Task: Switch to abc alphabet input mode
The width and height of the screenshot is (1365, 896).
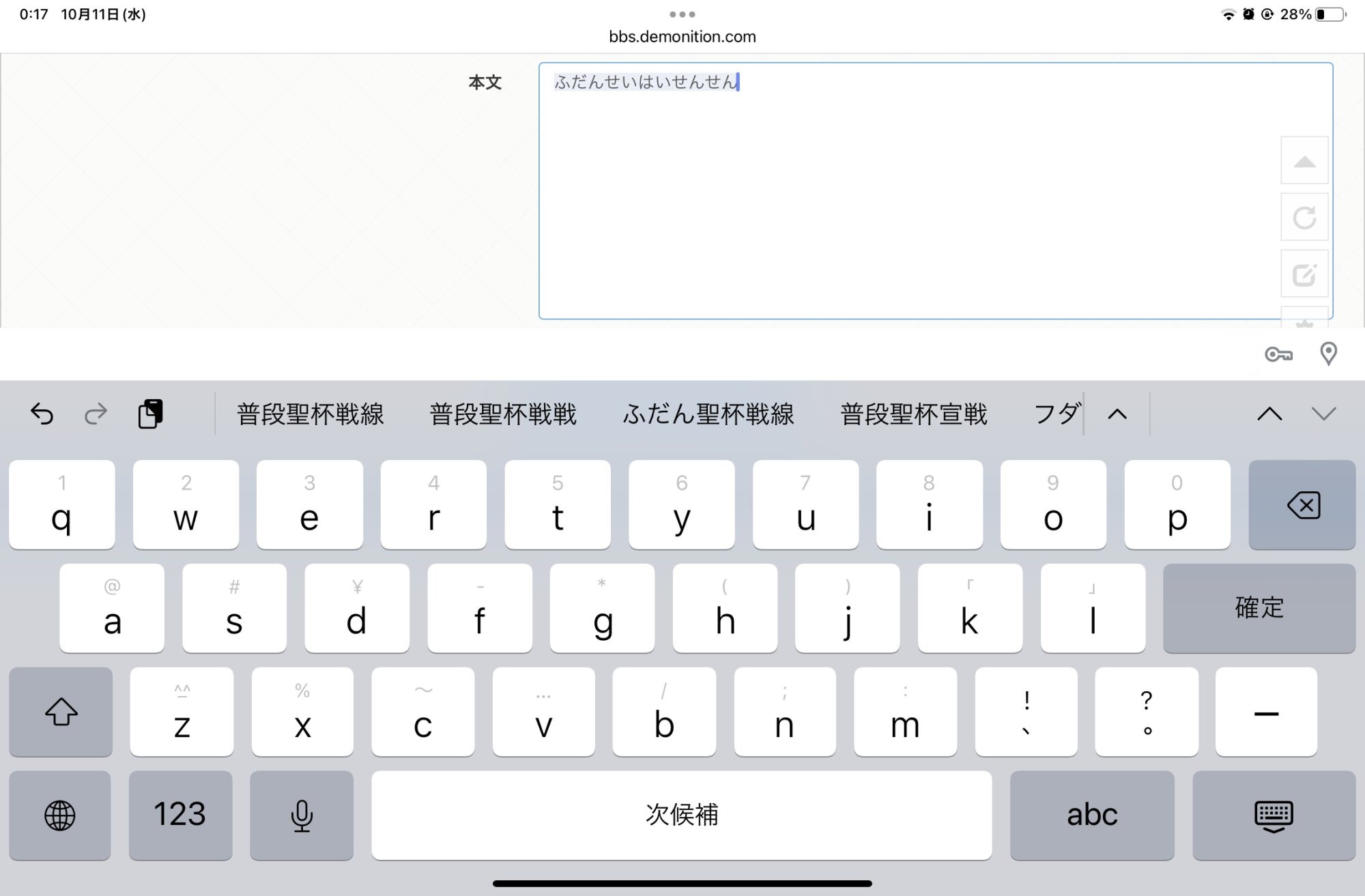Action: pyautogui.click(x=1092, y=815)
